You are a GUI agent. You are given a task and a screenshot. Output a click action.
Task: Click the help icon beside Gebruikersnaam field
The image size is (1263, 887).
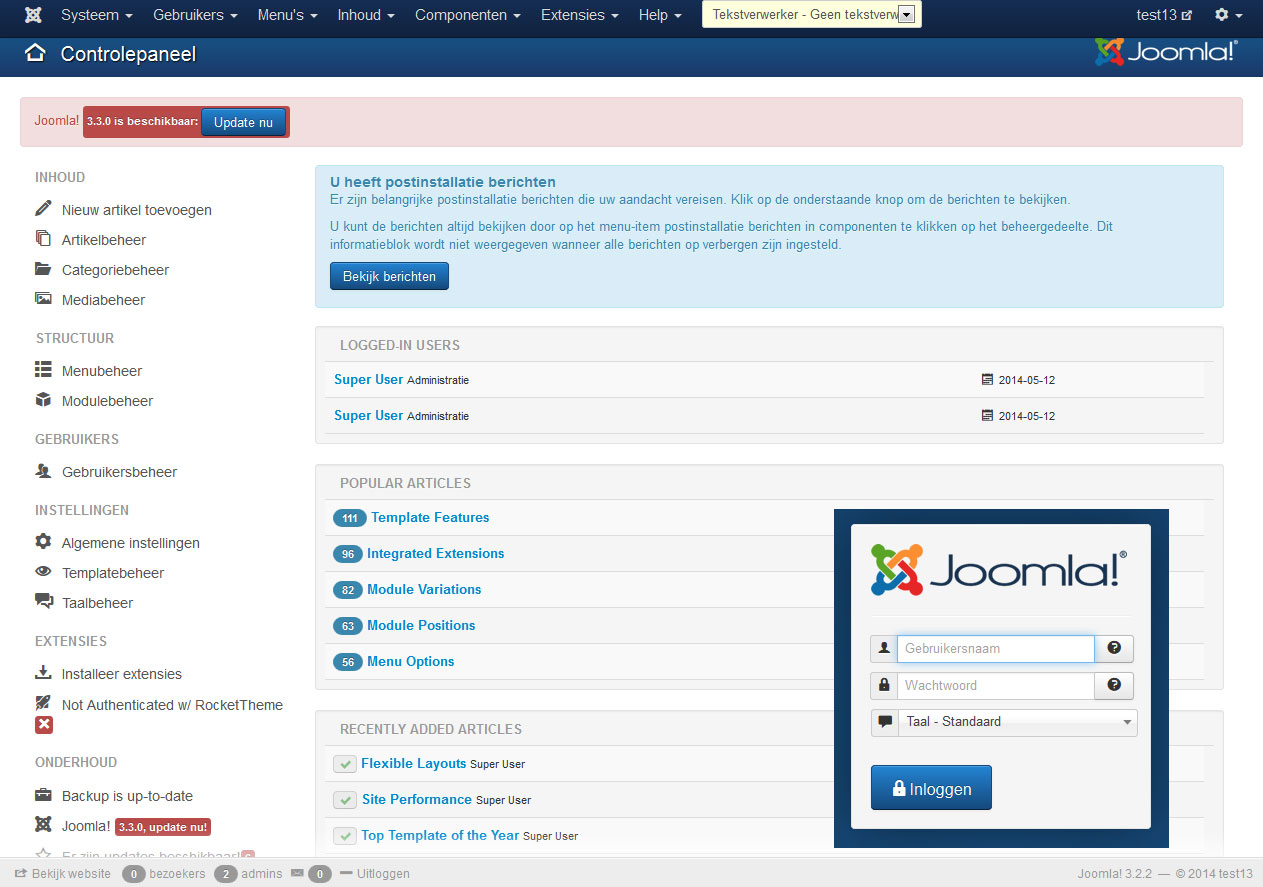point(1114,648)
